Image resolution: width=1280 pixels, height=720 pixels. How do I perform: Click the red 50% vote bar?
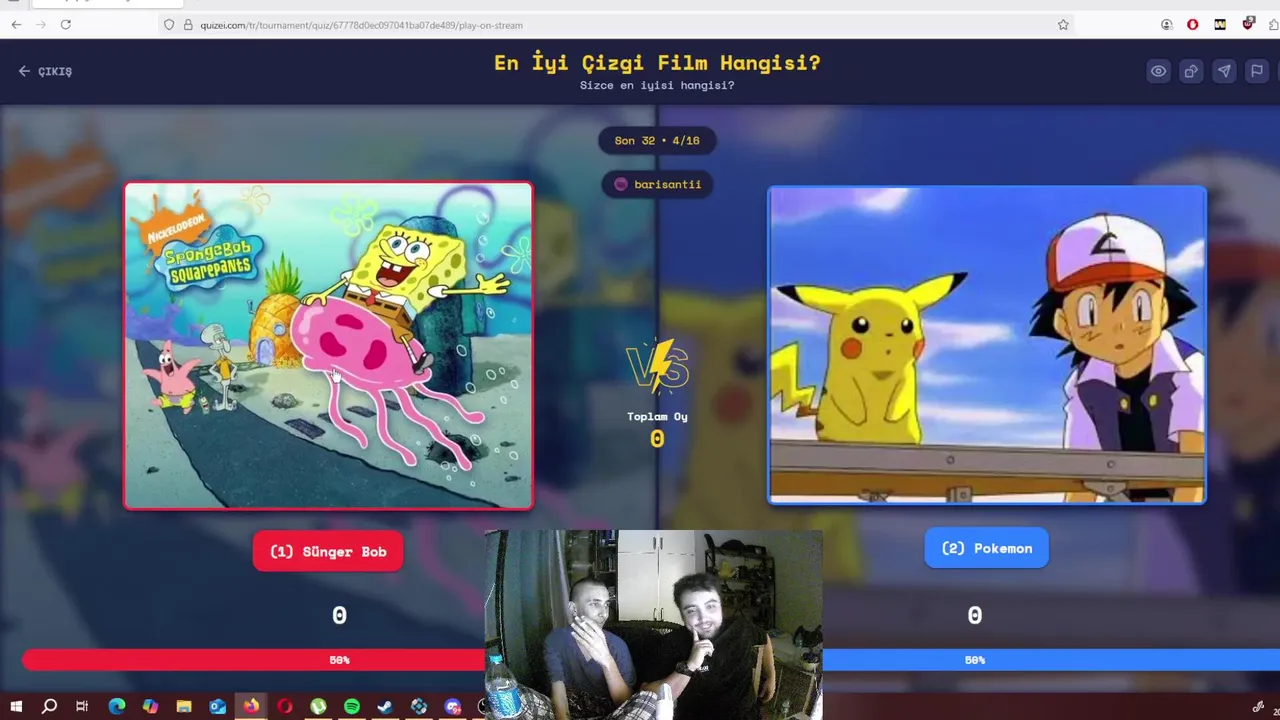pyautogui.click(x=254, y=660)
